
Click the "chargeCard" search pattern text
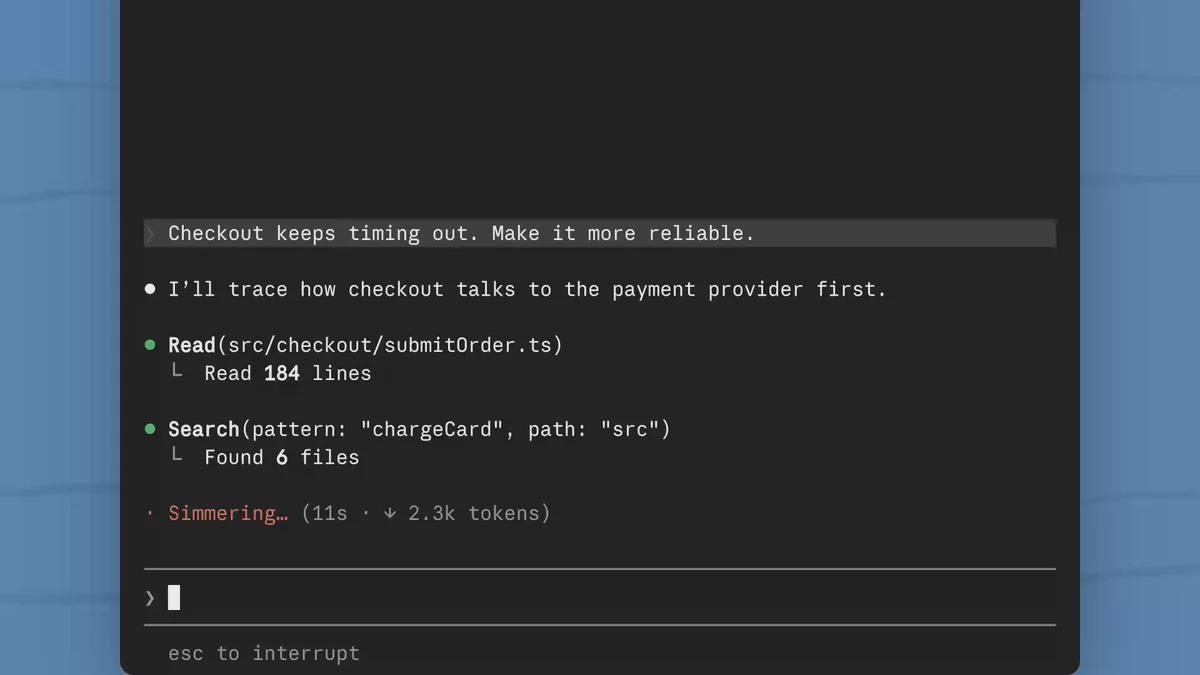click(432, 429)
